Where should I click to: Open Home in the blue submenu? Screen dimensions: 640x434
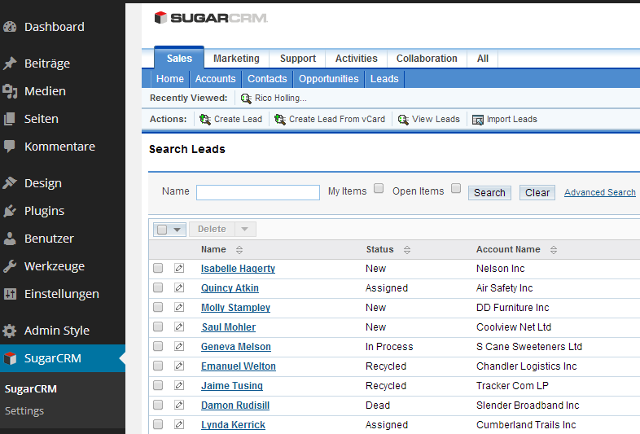click(x=170, y=78)
